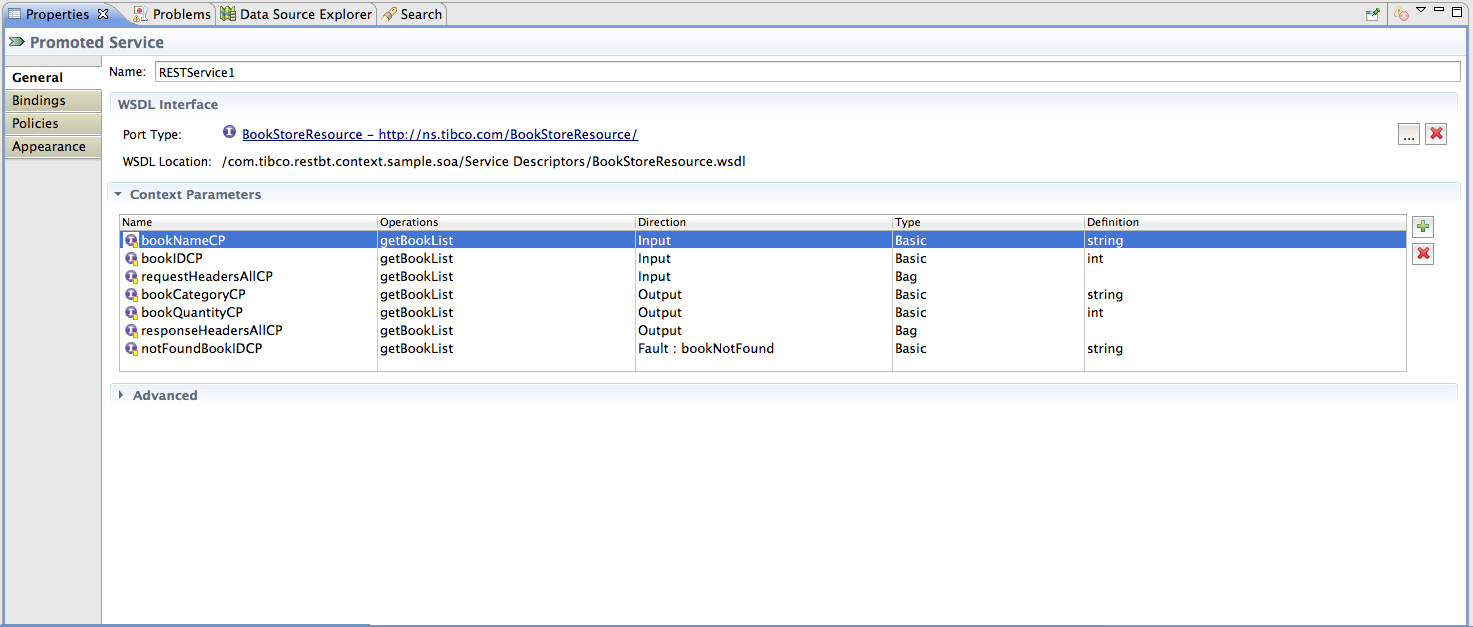Click the port type icon before BookStoreResource
Viewport: 1473px width, 627px height.
tap(229, 133)
